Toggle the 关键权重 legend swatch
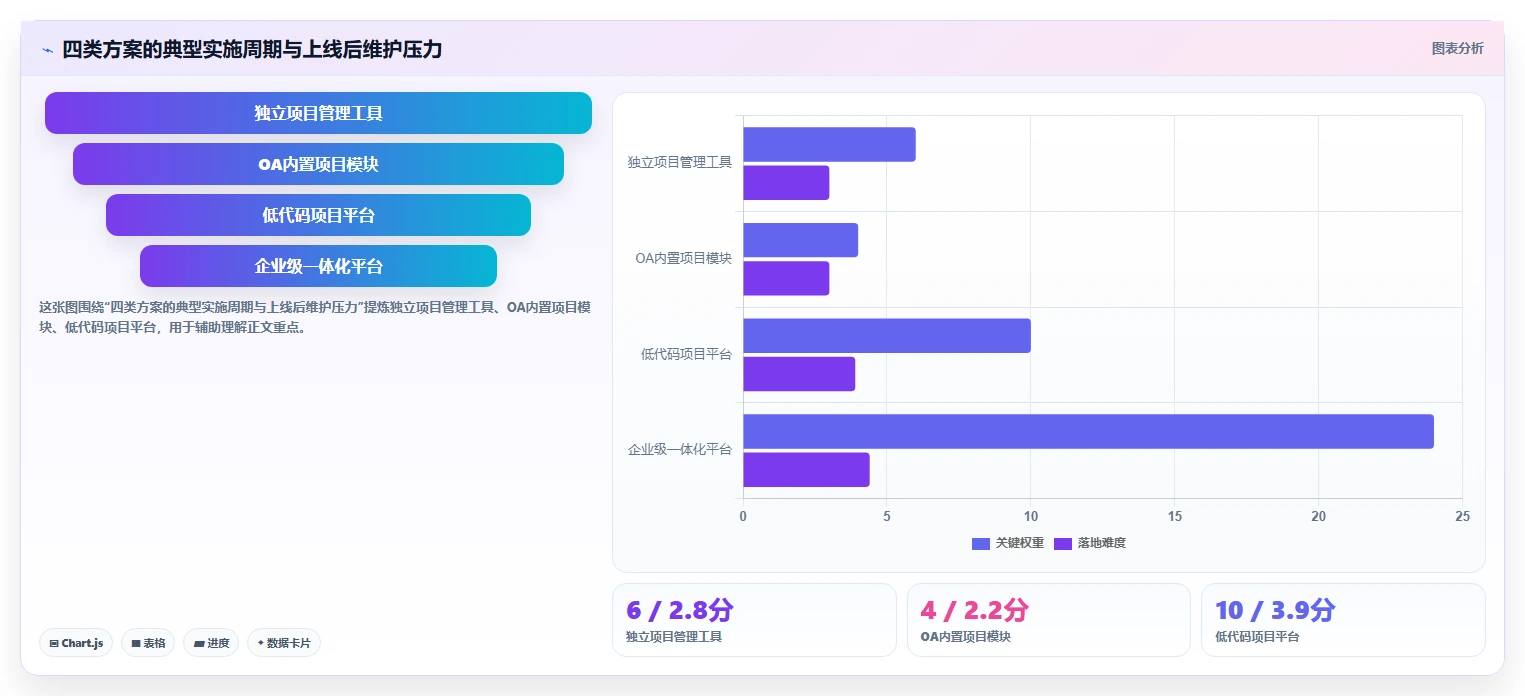This screenshot has height=696, width=1525. (981, 543)
